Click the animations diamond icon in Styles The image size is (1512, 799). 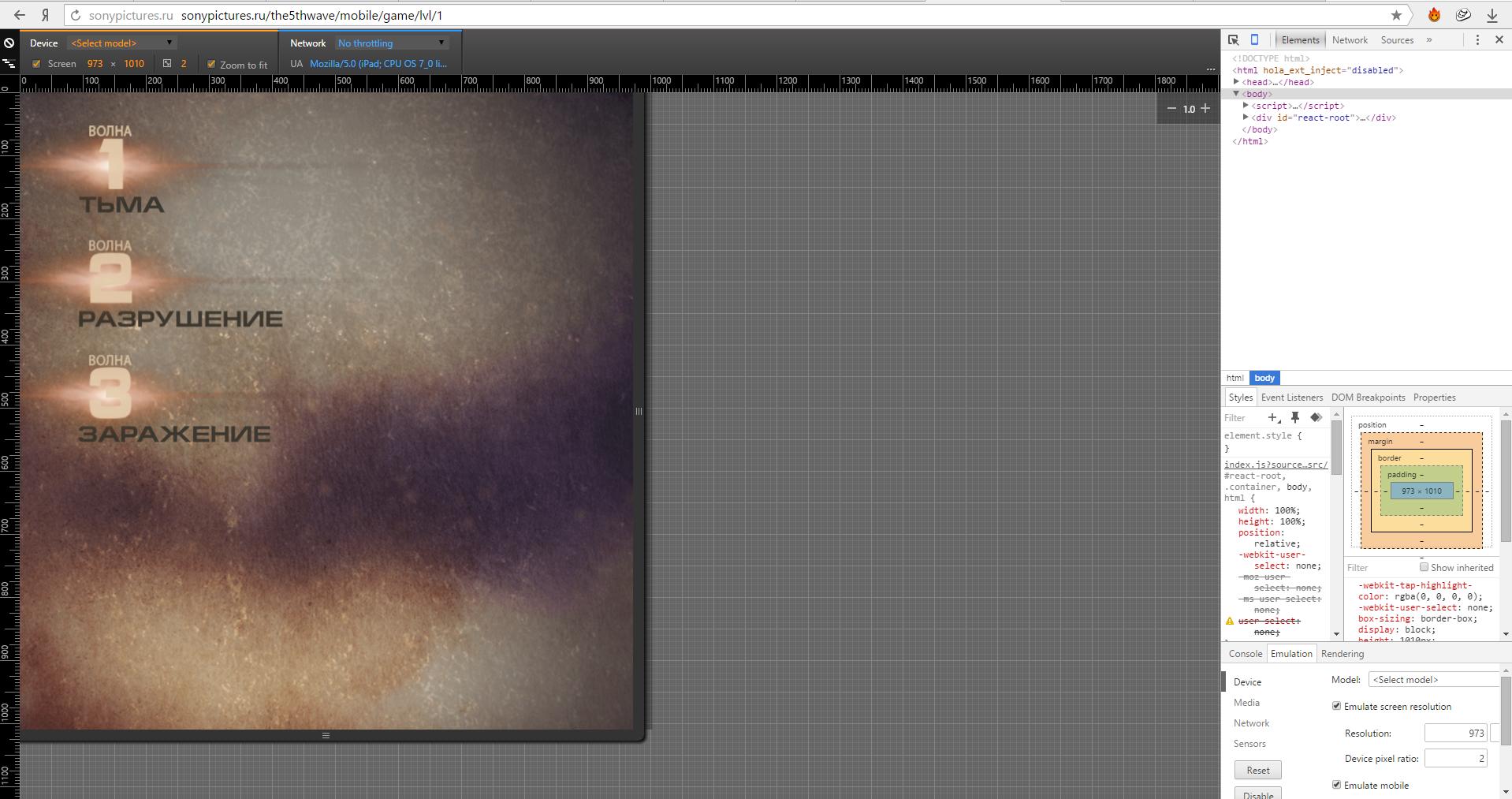pyautogui.click(x=1316, y=417)
